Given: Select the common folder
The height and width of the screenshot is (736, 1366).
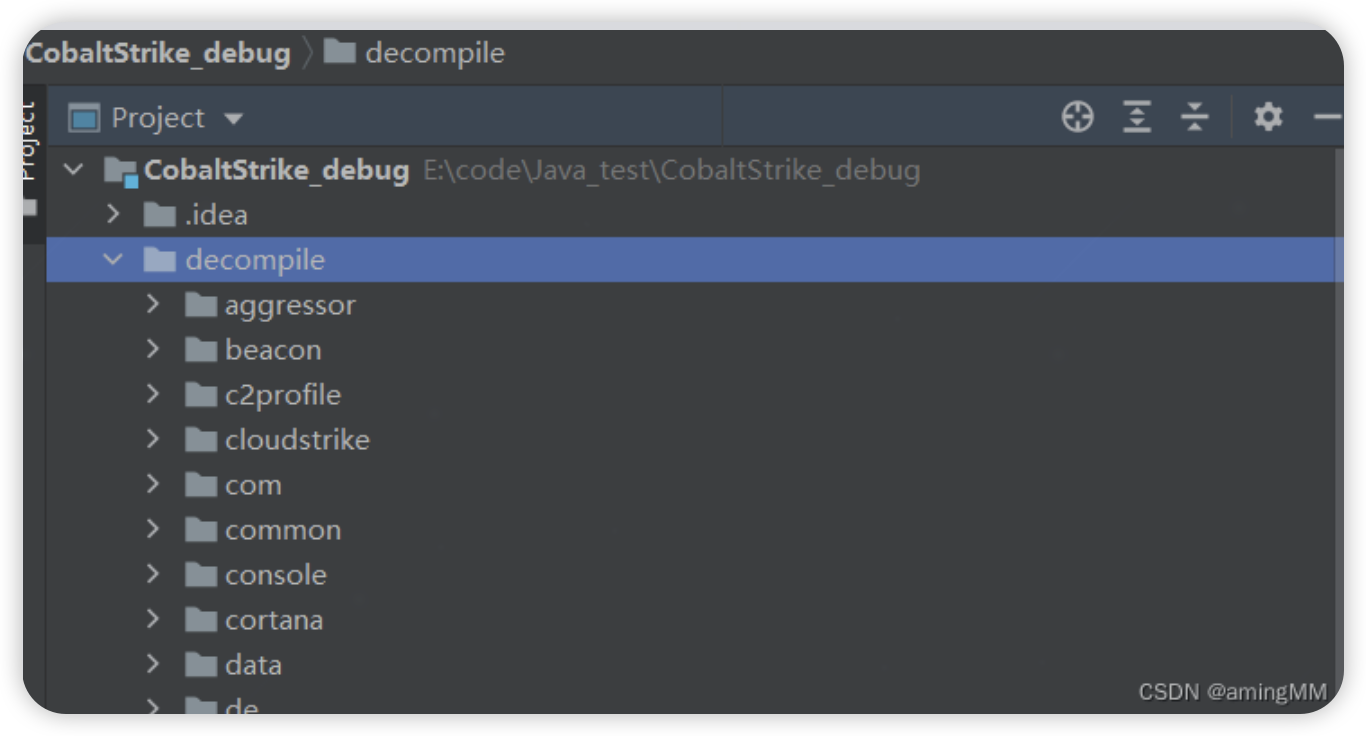Looking at the screenshot, I should click(x=282, y=530).
